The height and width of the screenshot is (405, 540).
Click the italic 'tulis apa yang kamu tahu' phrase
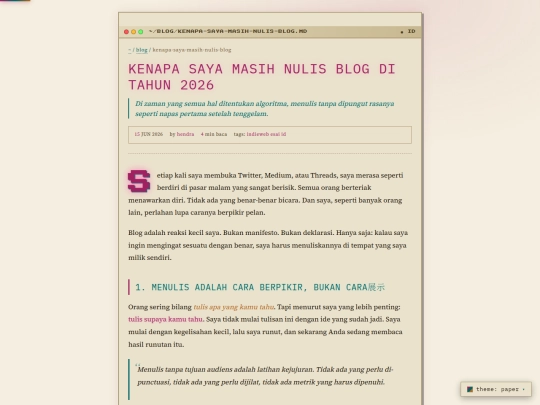[x=234, y=307]
